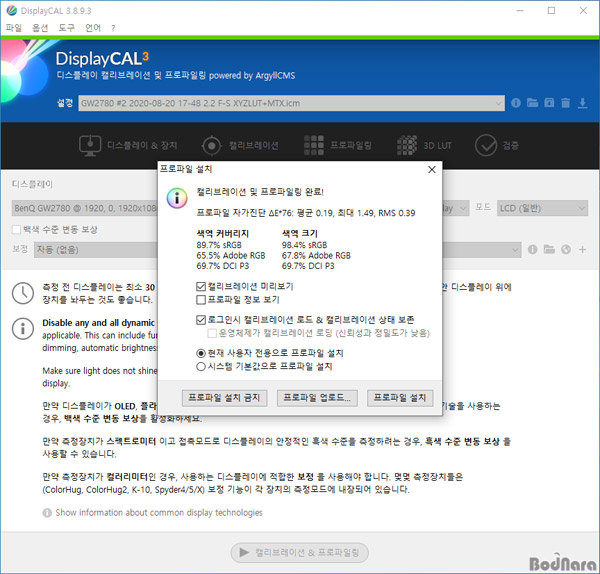Toggle 로그인시 캘리브레이션 로드 checkbox
This screenshot has width=600, height=574.
[x=201, y=320]
